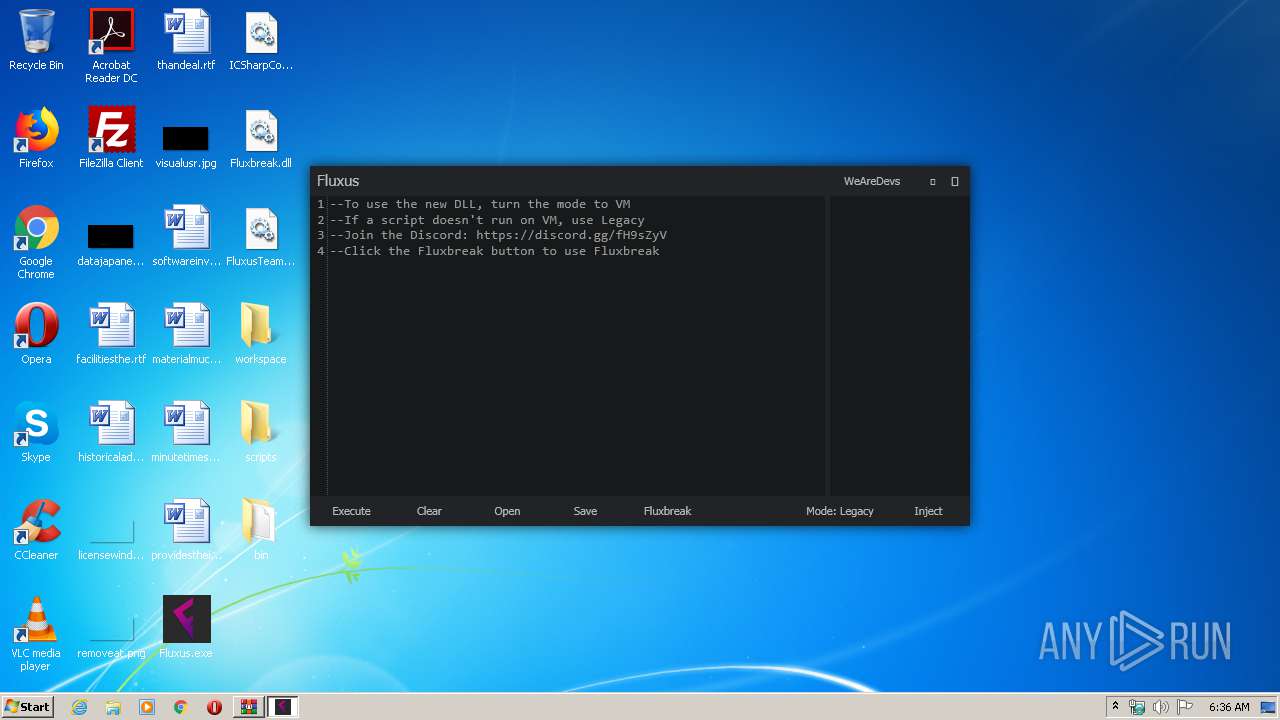Select the Fluxus.exe desktop icon
This screenshot has width=1280, height=720.
pos(186,629)
